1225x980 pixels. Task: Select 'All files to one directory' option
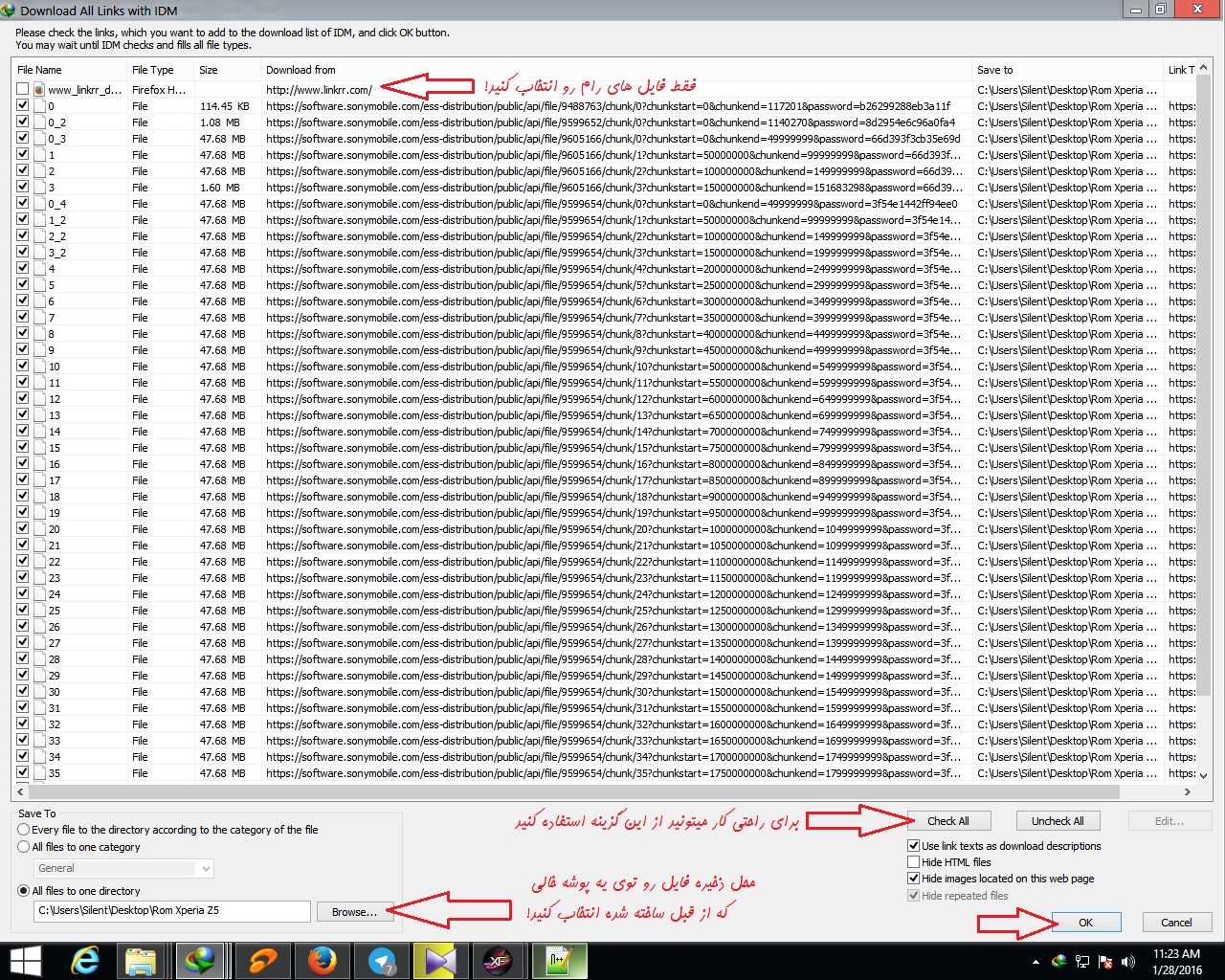click(24, 891)
